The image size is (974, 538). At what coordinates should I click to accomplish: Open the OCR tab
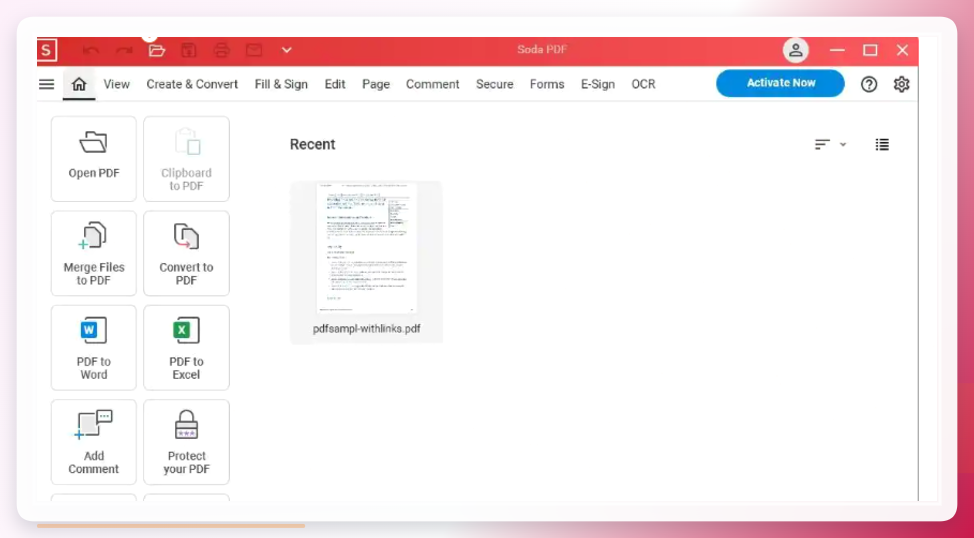[644, 84]
